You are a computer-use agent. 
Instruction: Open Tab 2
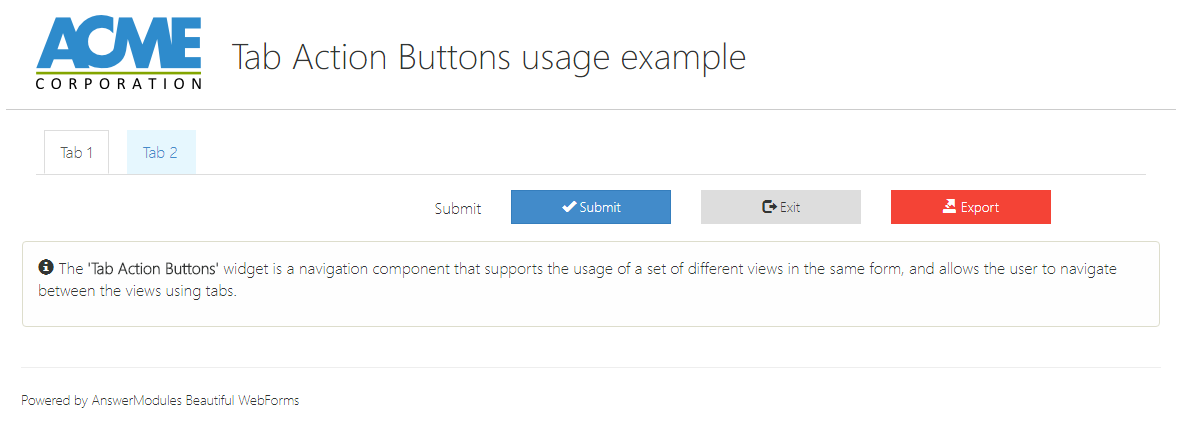[x=160, y=153]
